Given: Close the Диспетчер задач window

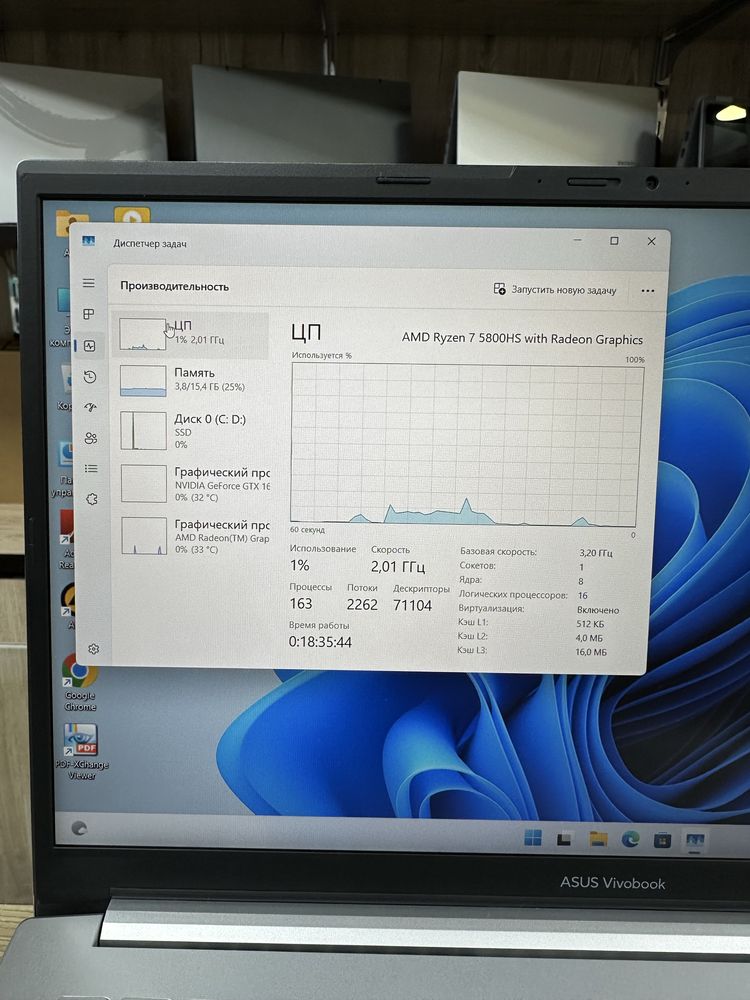Looking at the screenshot, I should click(651, 241).
